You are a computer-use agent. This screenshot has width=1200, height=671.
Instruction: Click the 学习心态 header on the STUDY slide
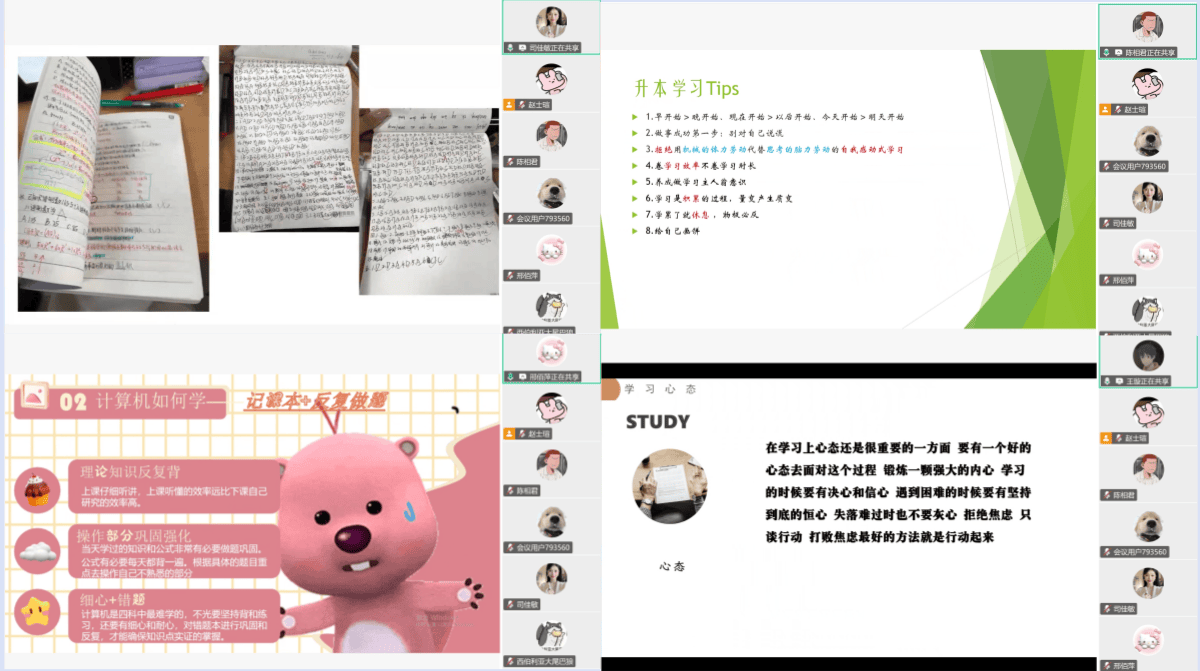coord(660,388)
